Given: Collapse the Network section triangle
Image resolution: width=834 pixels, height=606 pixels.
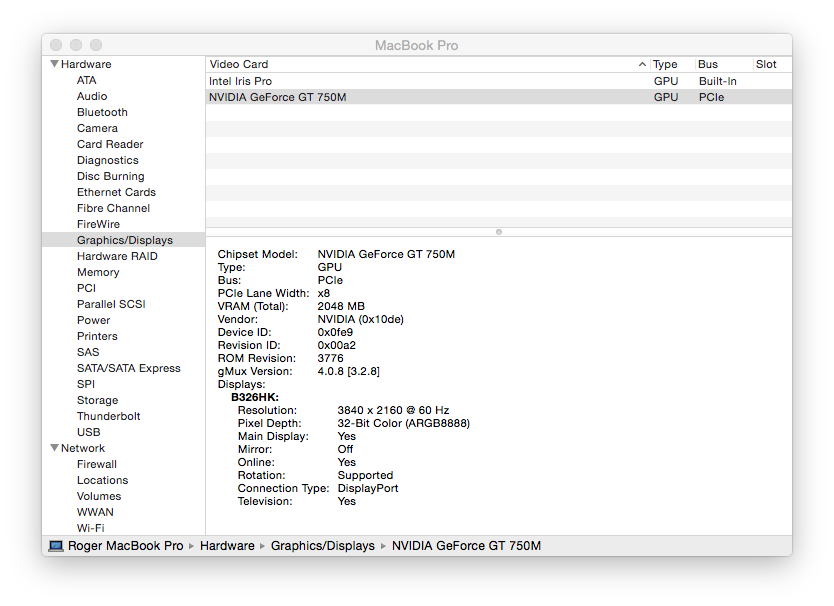Looking at the screenshot, I should pyautogui.click(x=54, y=448).
